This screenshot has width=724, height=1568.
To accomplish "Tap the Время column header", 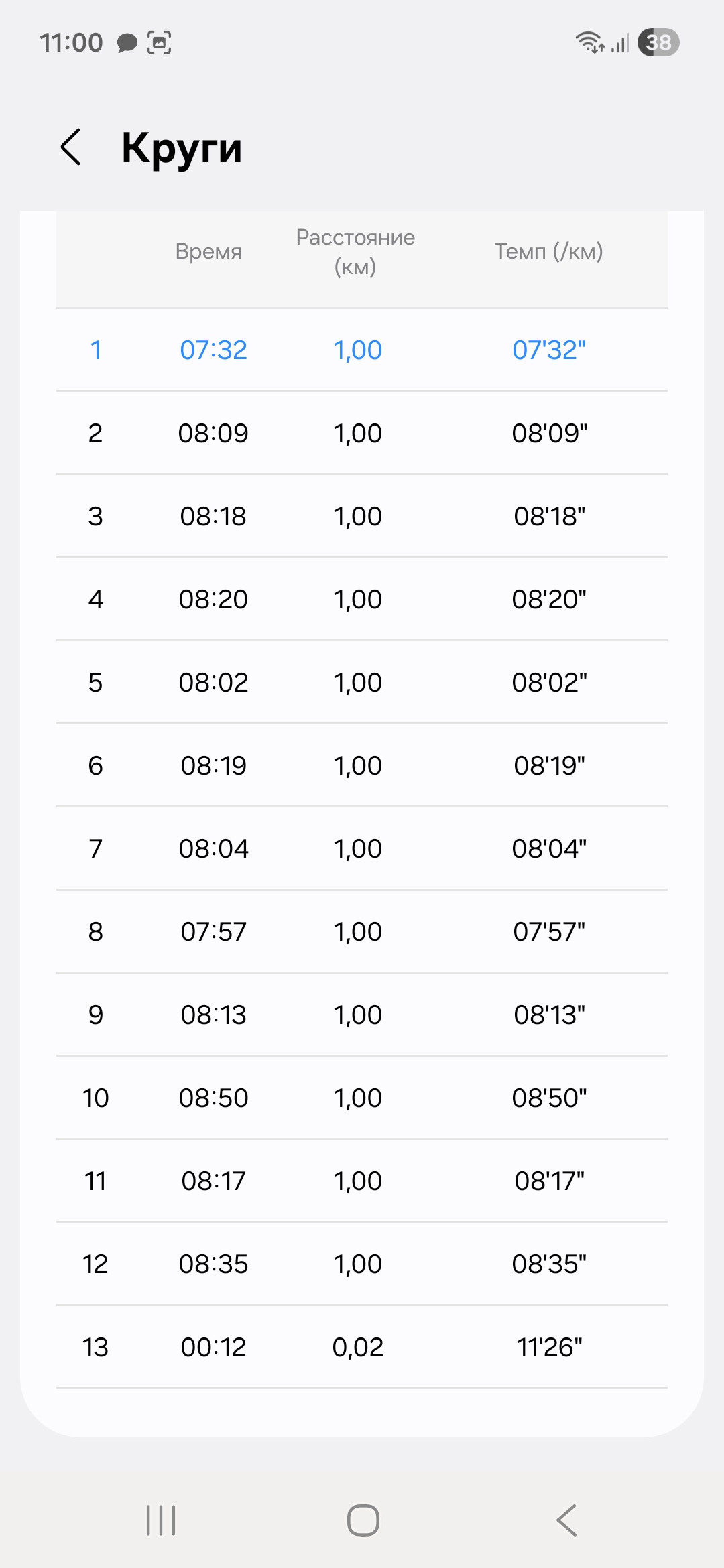I will point(208,251).
